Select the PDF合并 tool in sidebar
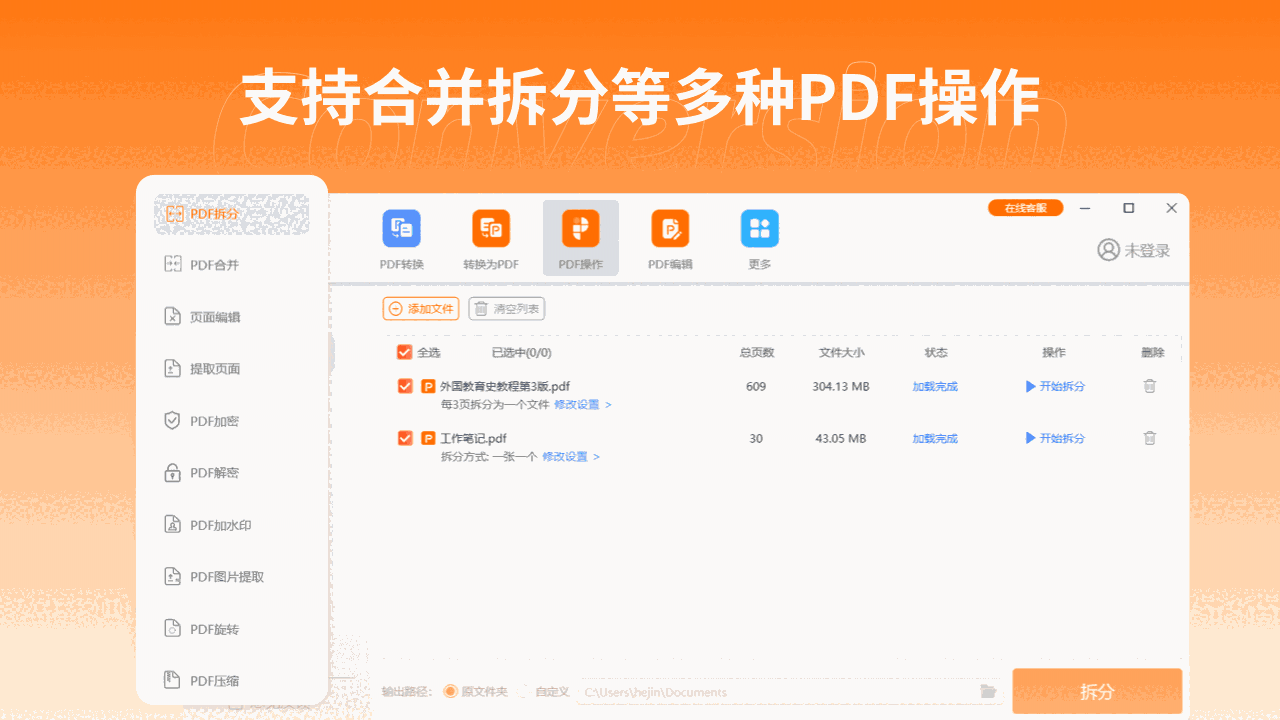Viewport: 1280px width, 720px height. 211,264
